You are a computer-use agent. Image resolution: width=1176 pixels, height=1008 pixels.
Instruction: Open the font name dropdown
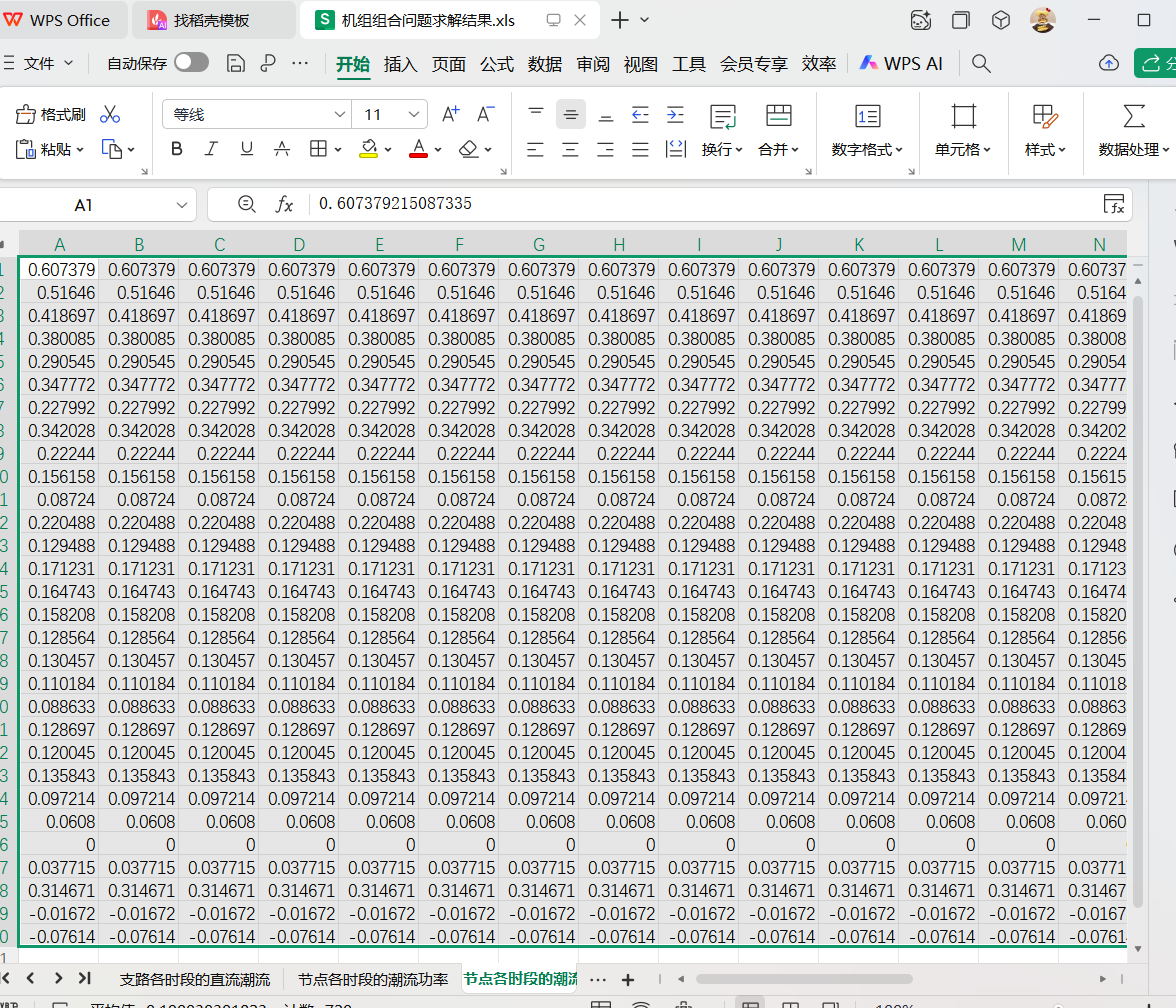coord(340,115)
